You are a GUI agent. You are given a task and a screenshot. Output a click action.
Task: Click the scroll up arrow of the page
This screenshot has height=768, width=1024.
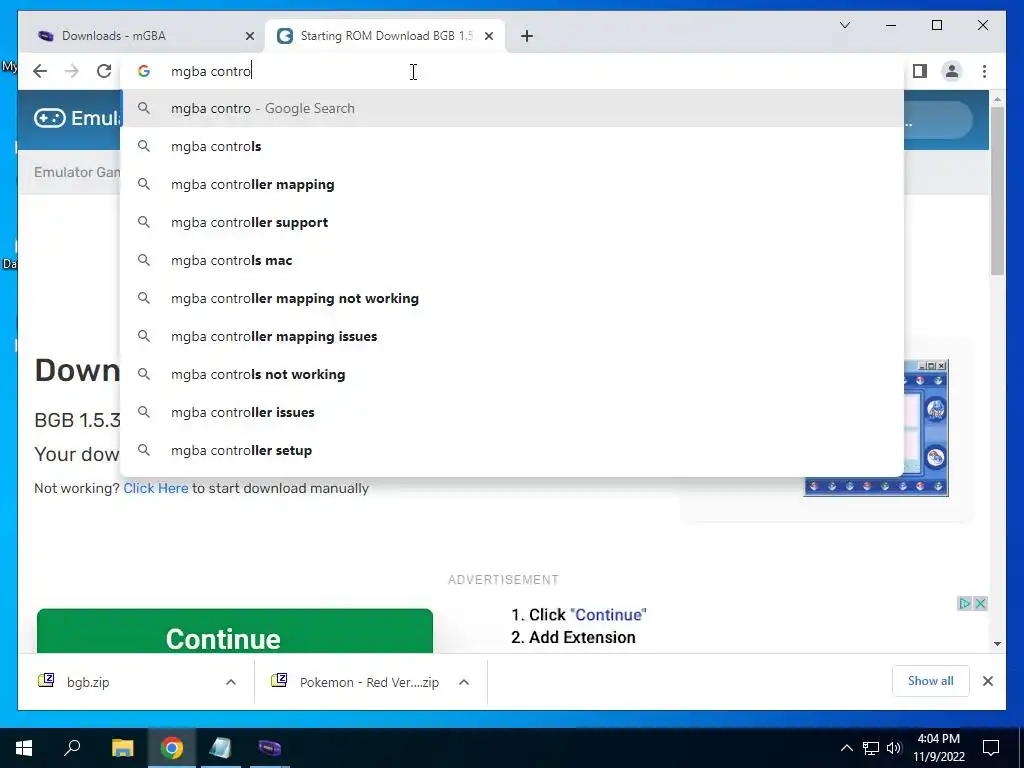pos(997,99)
